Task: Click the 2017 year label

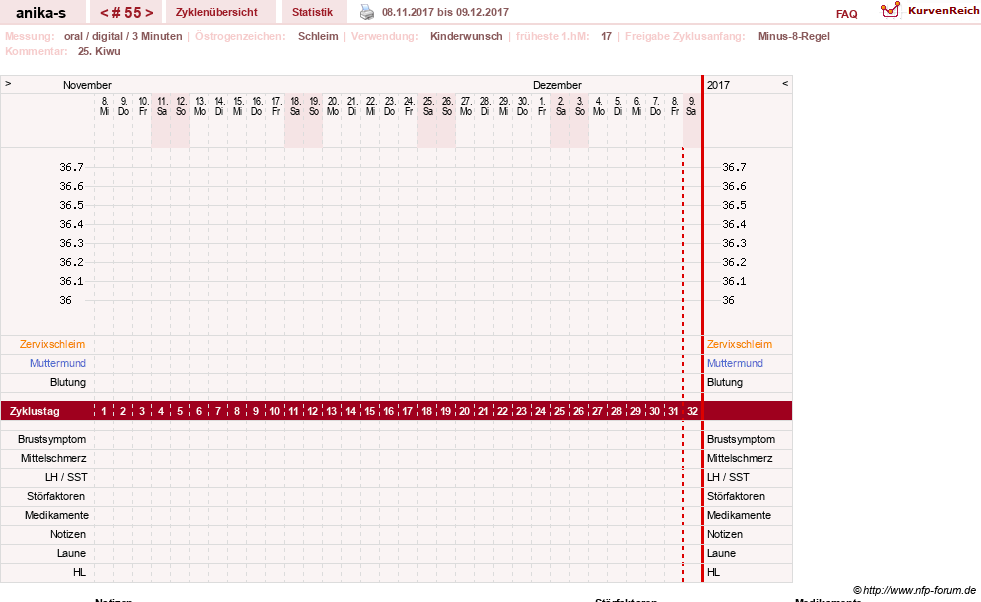Action: pyautogui.click(x=718, y=85)
